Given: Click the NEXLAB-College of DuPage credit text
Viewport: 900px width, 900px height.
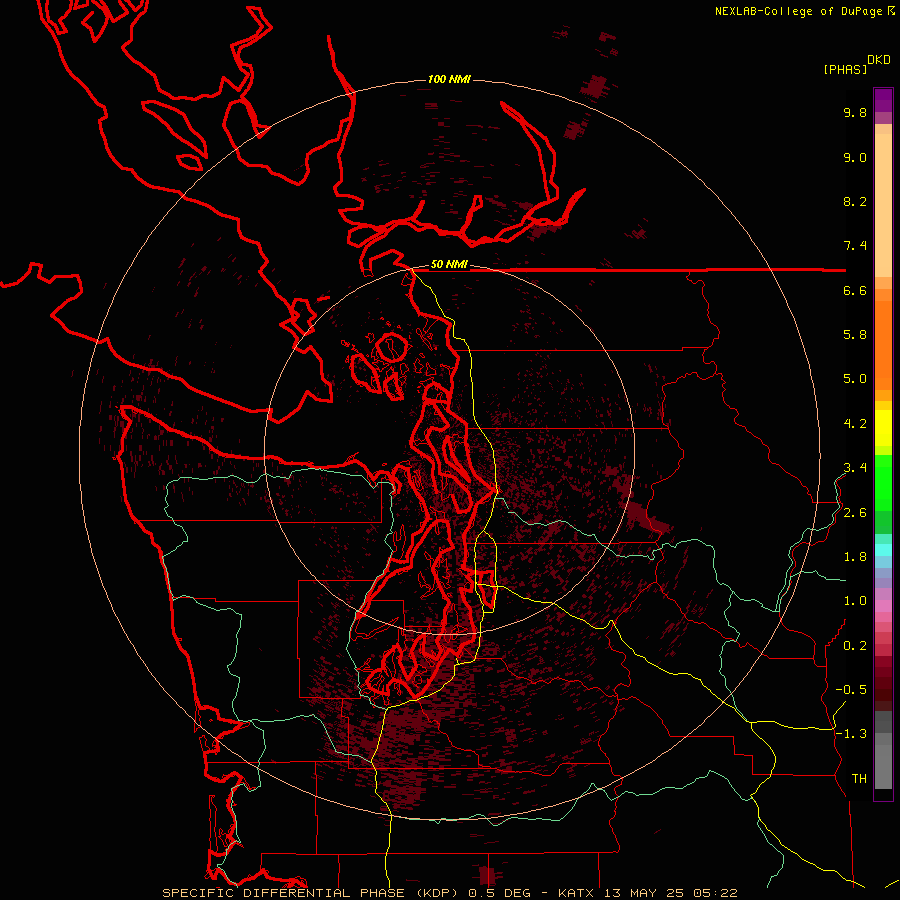Looking at the screenshot, I should 798,11.
